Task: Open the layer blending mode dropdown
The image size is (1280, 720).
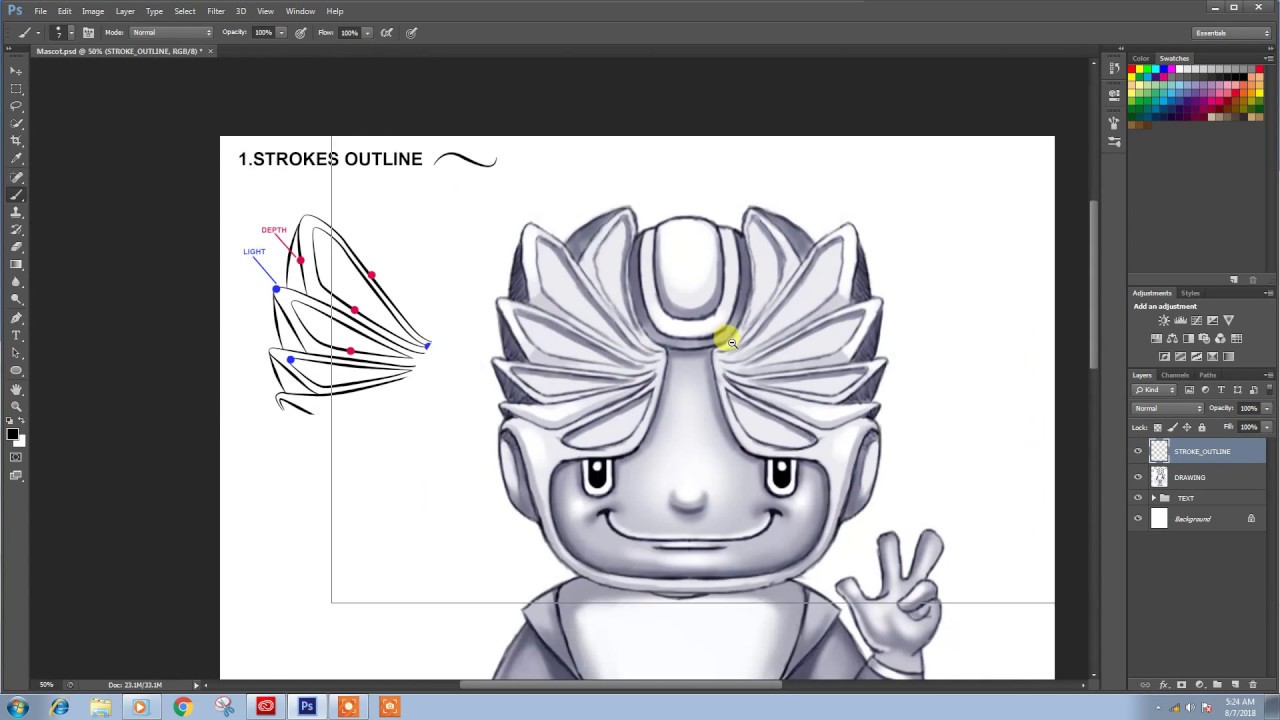Action: coord(1168,408)
